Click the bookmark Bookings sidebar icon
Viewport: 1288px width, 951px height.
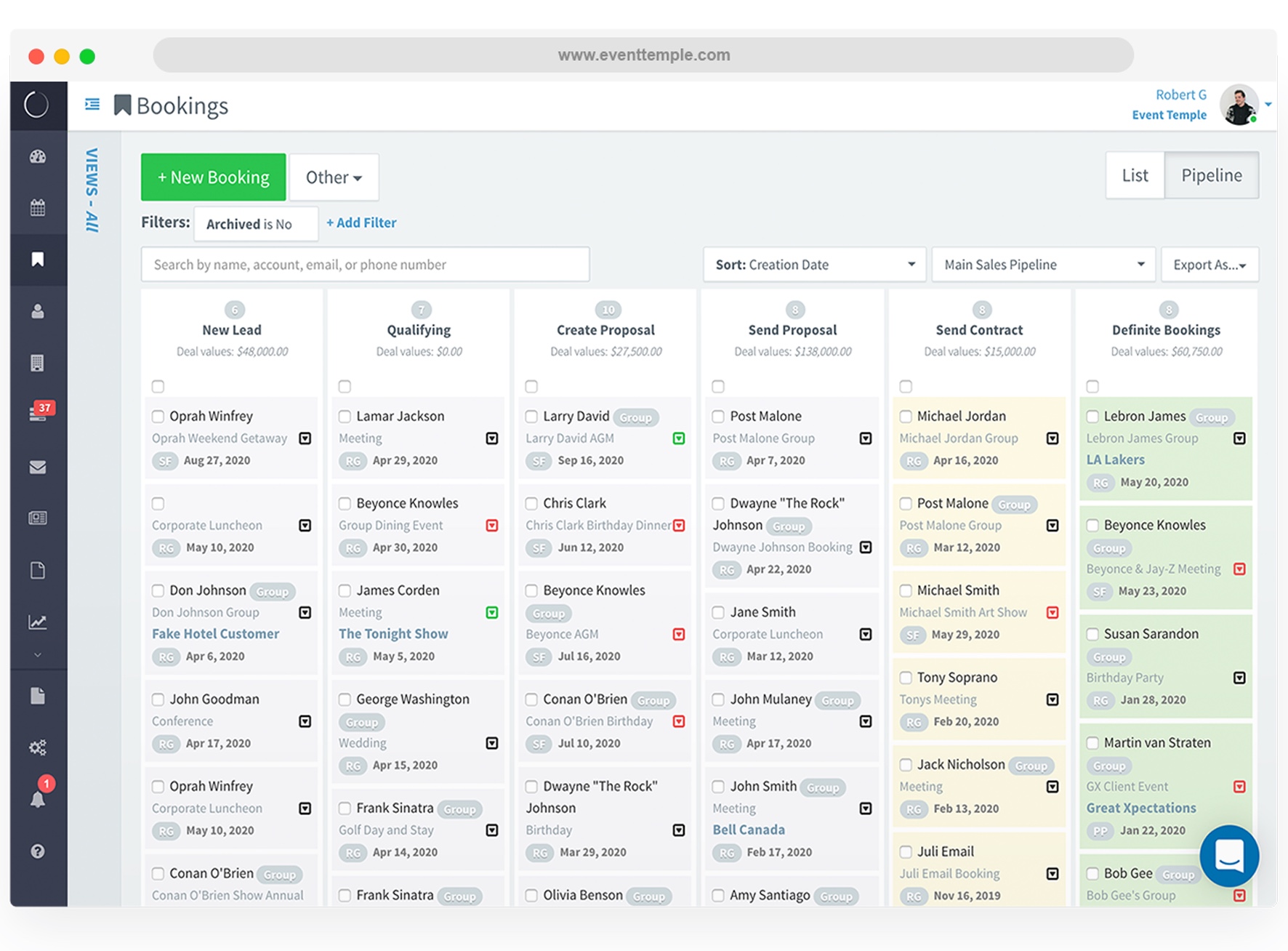pyautogui.click(x=38, y=260)
